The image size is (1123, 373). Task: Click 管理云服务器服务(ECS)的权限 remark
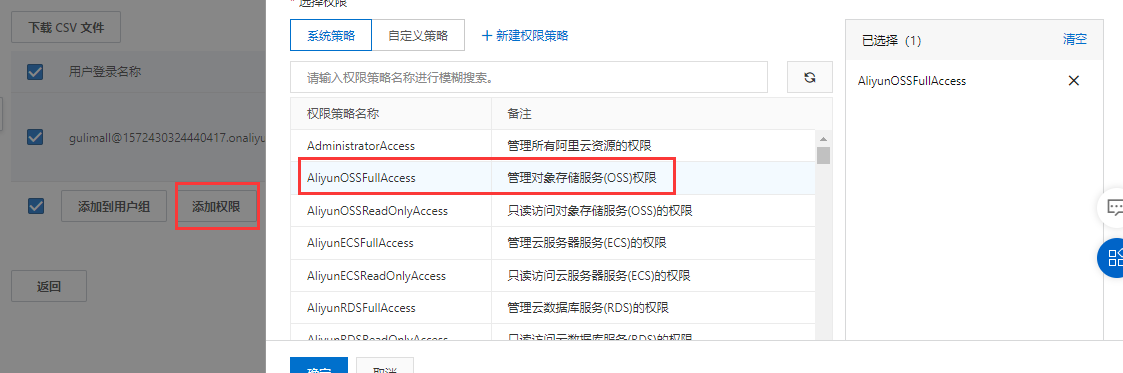pos(587,243)
